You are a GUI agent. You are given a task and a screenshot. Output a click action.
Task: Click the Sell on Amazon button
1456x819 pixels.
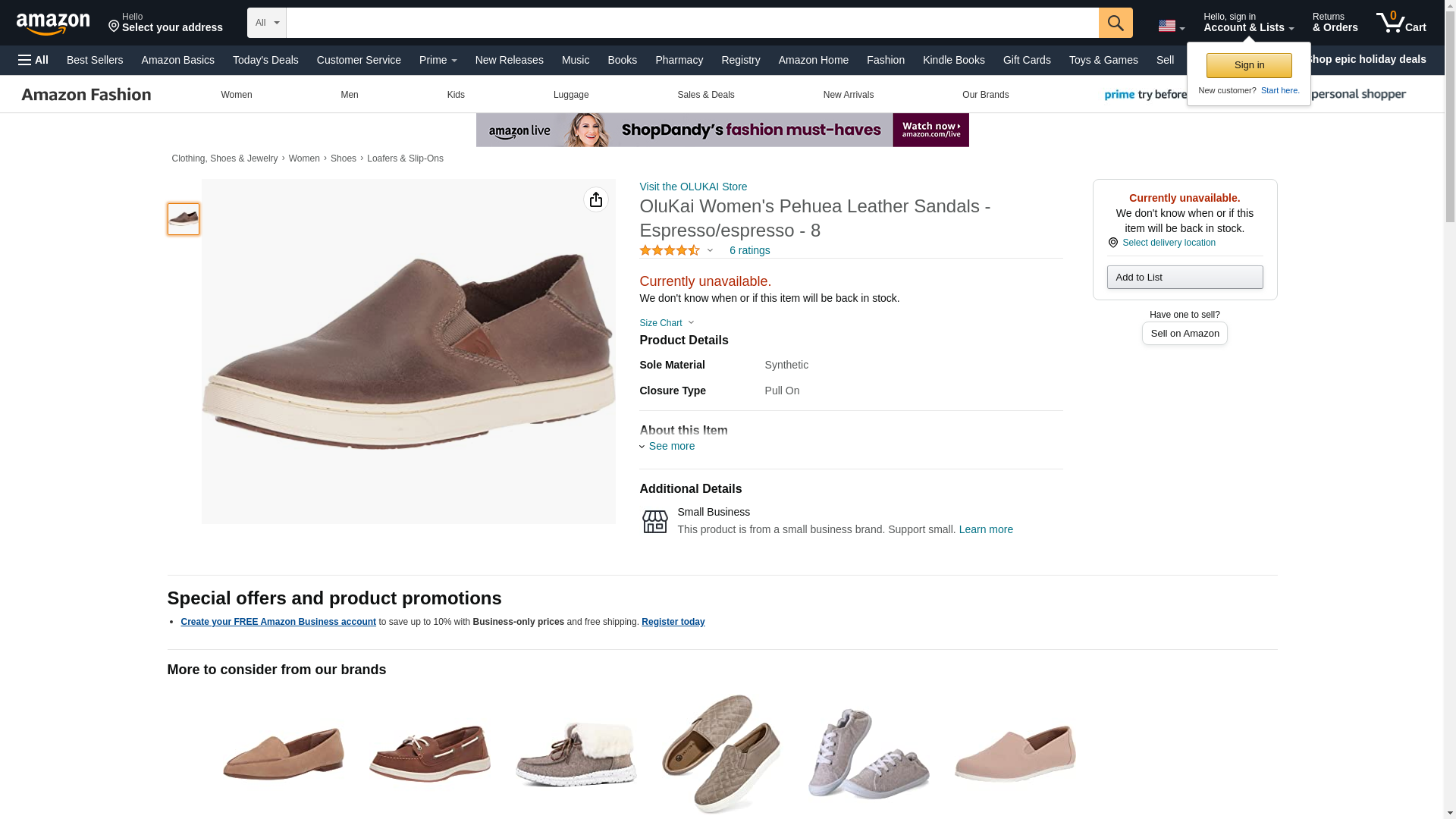[x=1184, y=334]
